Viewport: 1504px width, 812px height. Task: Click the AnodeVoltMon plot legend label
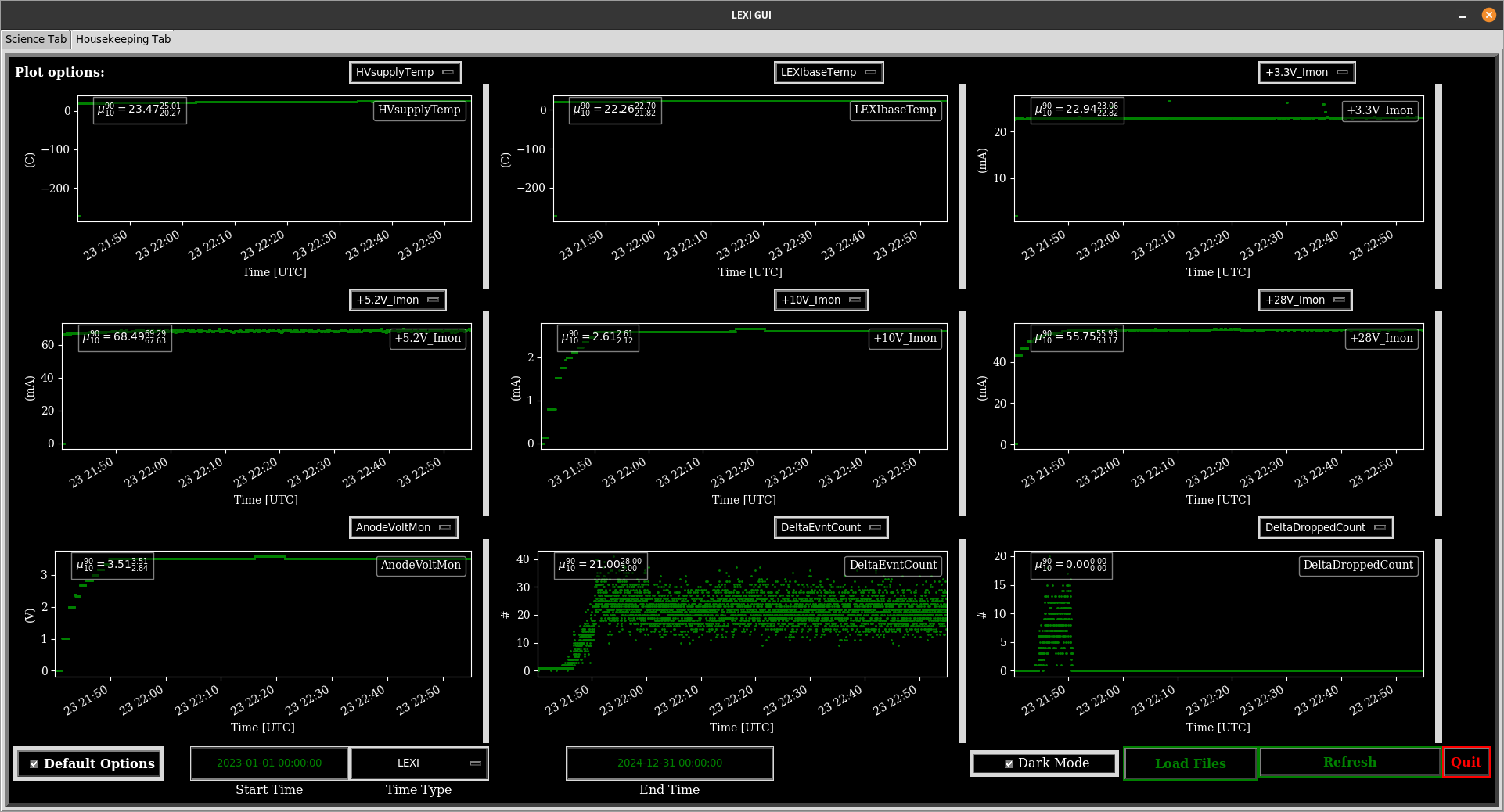421,565
